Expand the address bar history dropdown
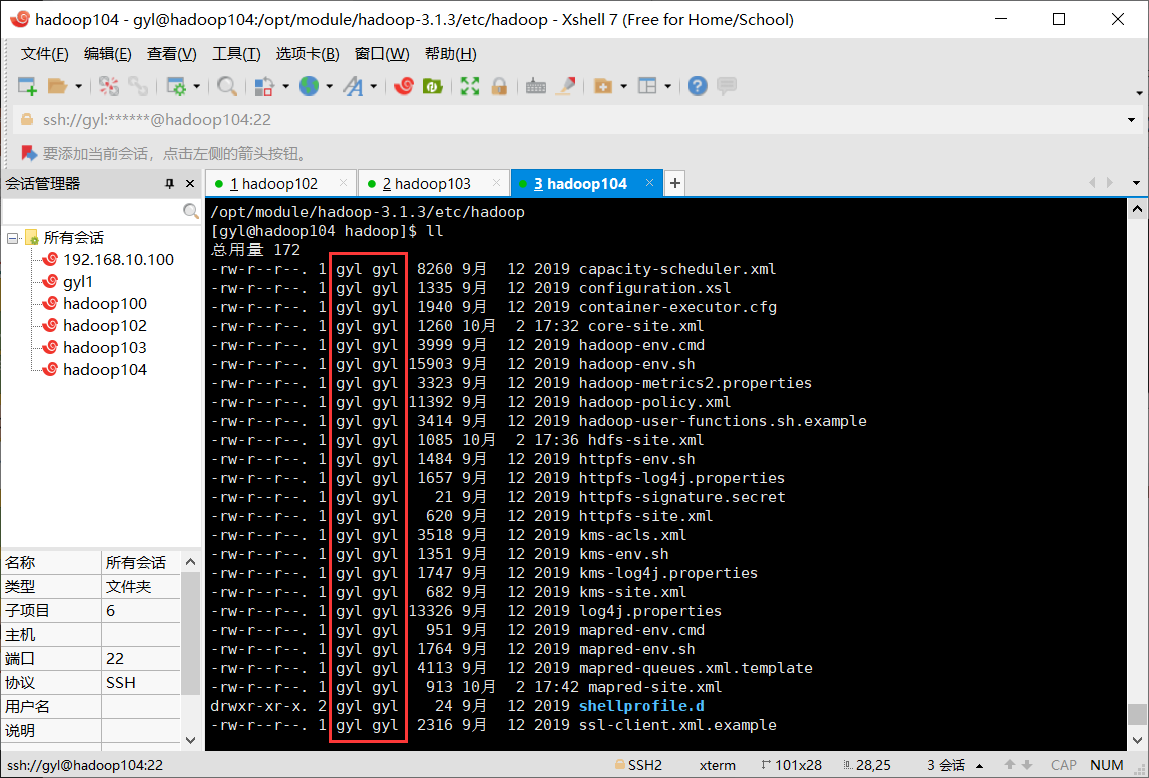The width and height of the screenshot is (1149, 778). (1131, 120)
